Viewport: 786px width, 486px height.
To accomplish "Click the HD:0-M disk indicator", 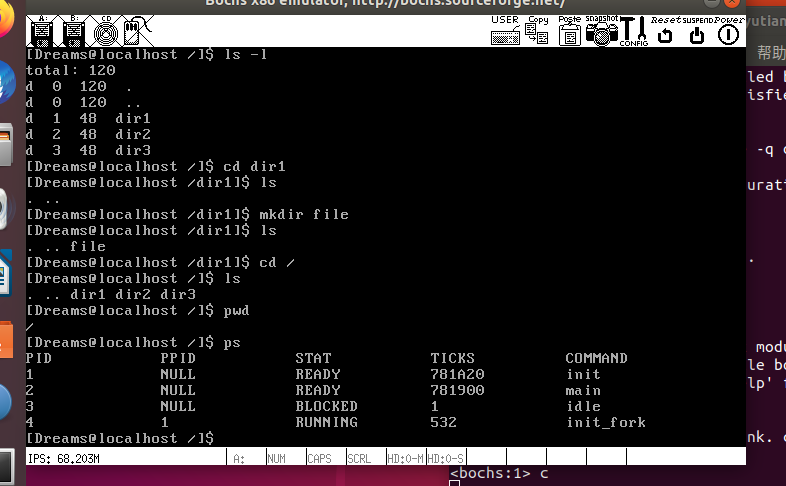I will click(405, 458).
